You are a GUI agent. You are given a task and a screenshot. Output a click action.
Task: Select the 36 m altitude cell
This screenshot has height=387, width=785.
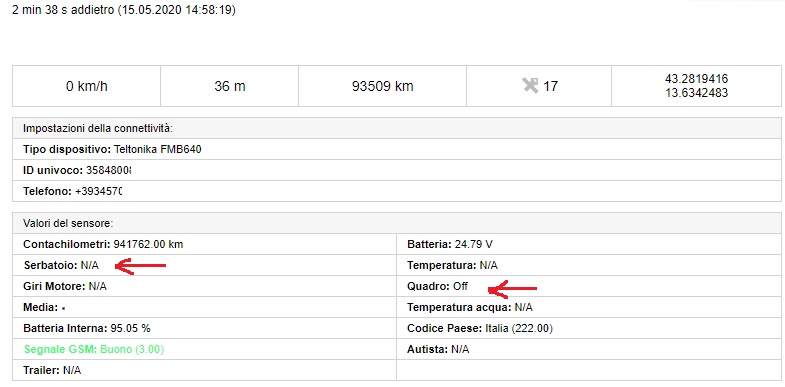tap(230, 86)
